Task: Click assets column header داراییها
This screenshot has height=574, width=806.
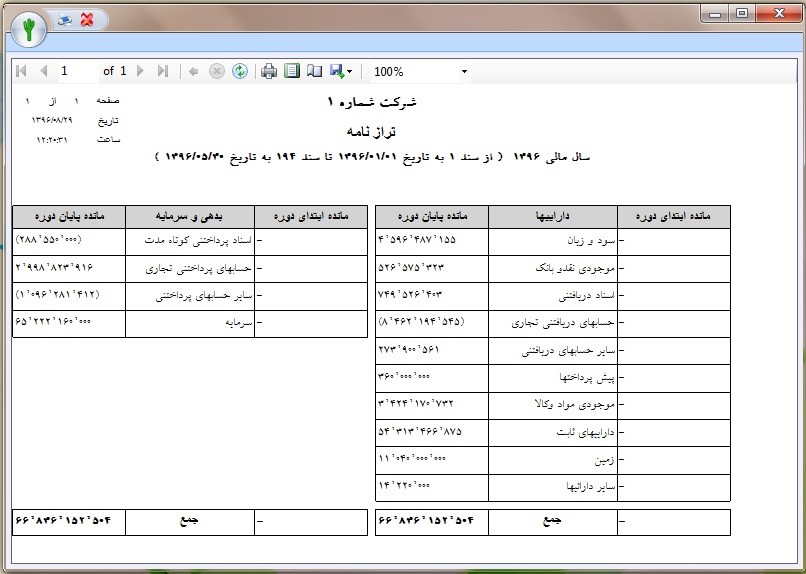Action: (553, 216)
